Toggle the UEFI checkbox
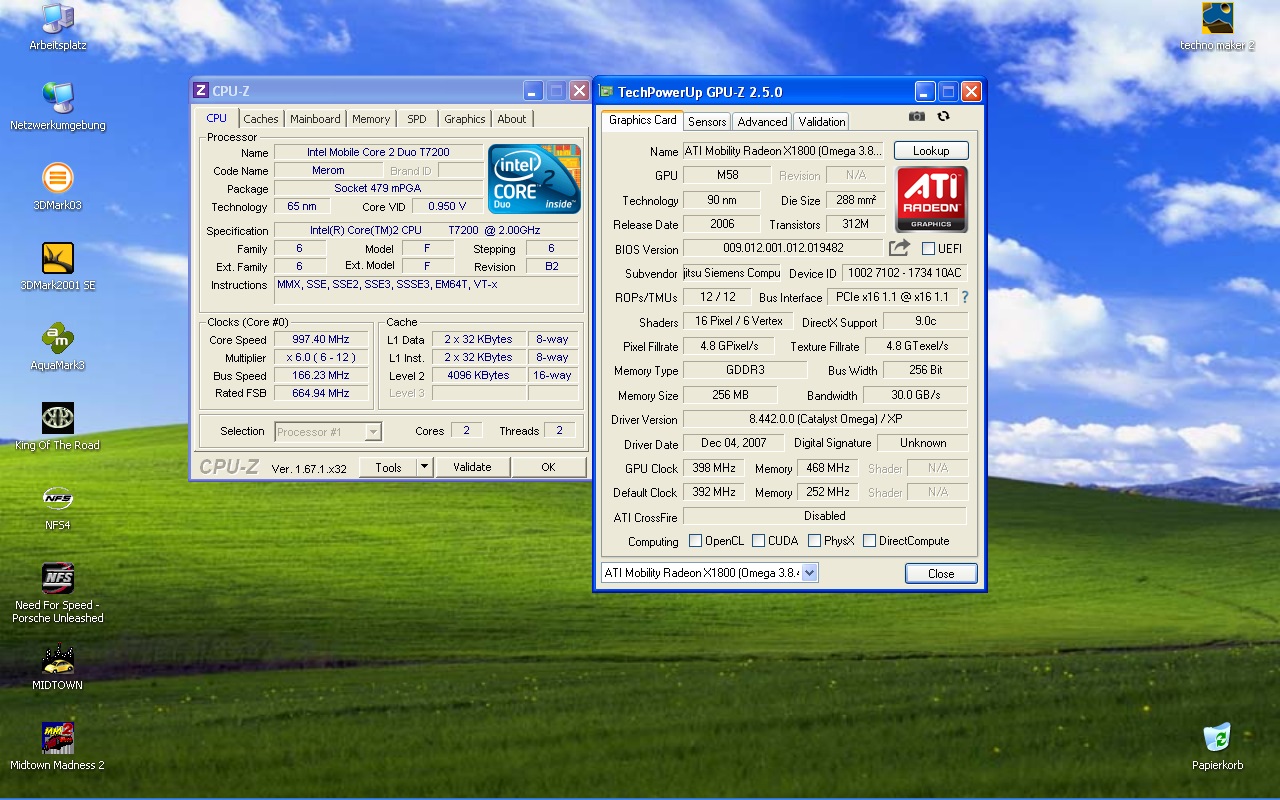Screen dimensions: 1280x800 928,248
